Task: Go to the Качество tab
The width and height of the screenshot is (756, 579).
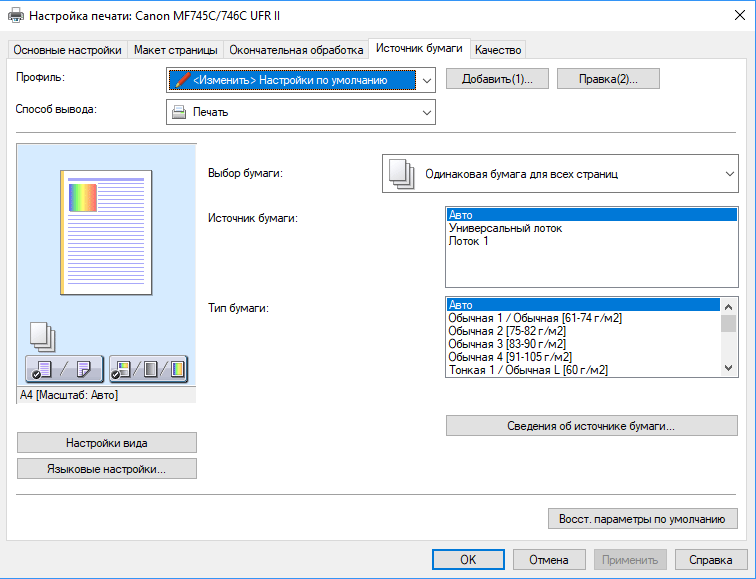Action: (498, 50)
